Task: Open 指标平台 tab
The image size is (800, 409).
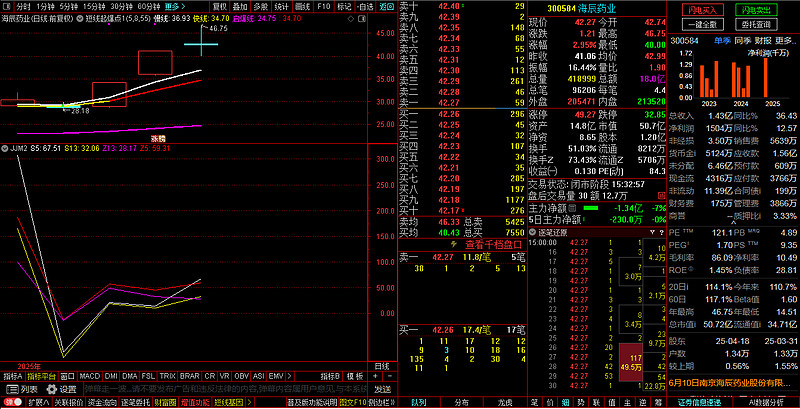Action: coord(41,376)
